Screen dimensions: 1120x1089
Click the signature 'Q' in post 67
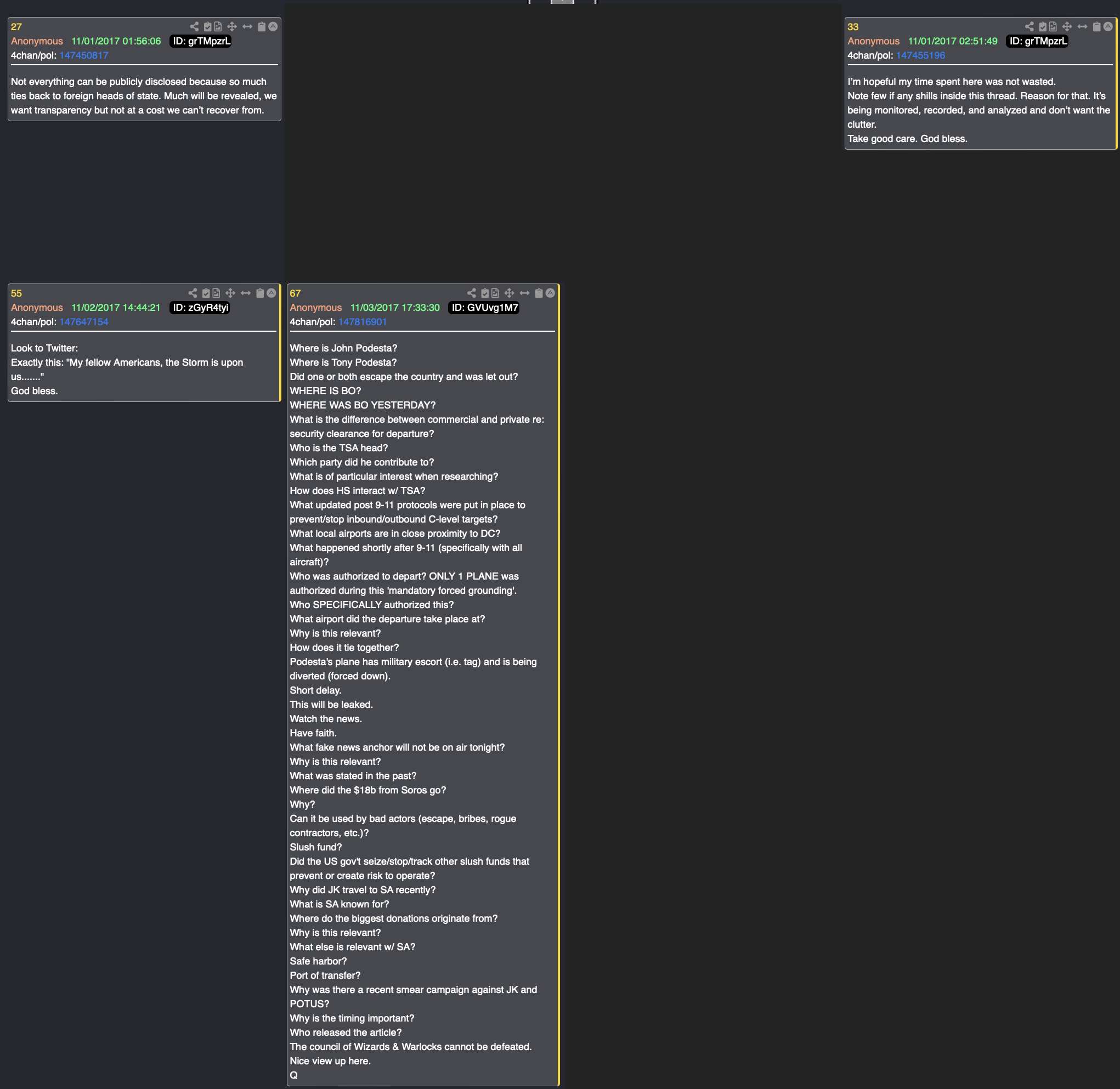click(294, 1076)
